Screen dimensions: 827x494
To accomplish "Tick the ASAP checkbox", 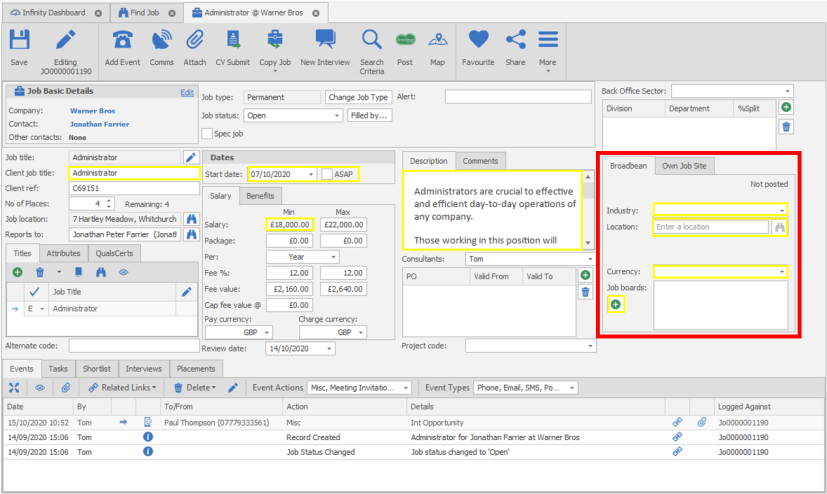I will 328,175.
